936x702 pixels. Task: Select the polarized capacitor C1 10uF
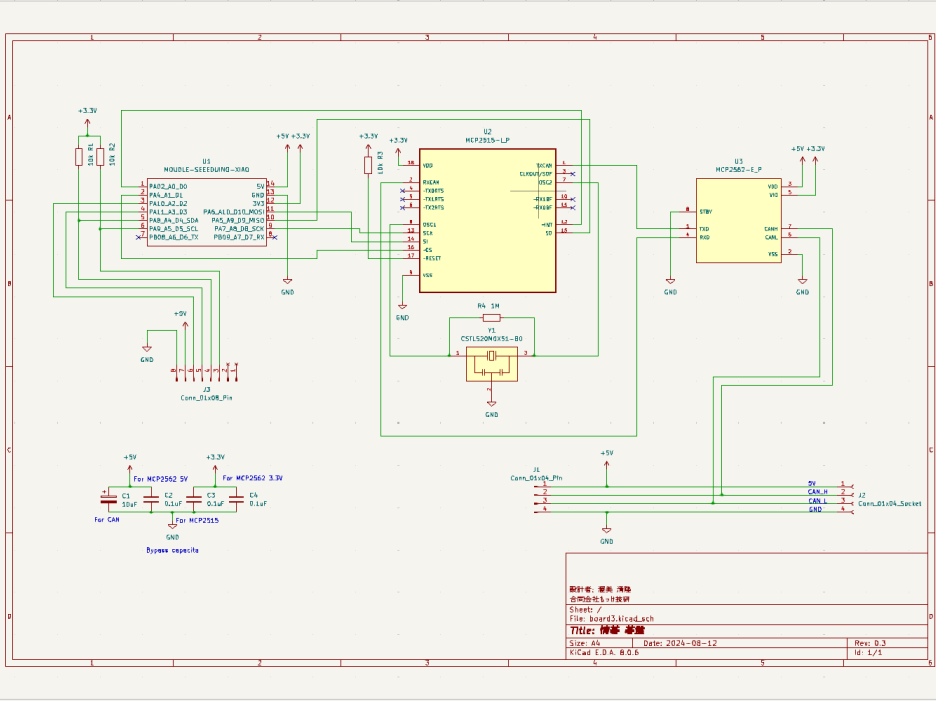(108, 498)
